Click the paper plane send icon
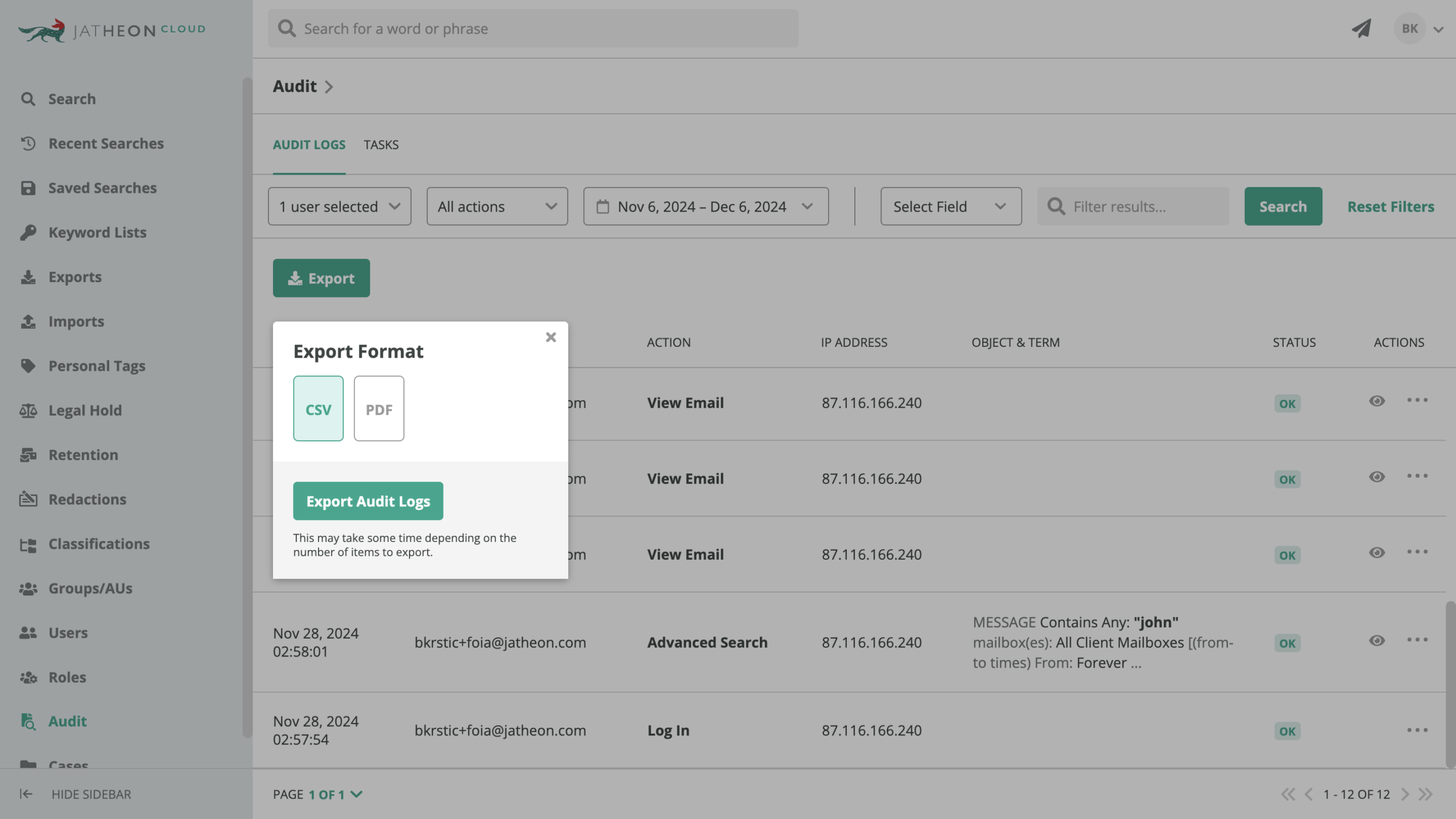1456x819 pixels. pyautogui.click(x=1362, y=28)
